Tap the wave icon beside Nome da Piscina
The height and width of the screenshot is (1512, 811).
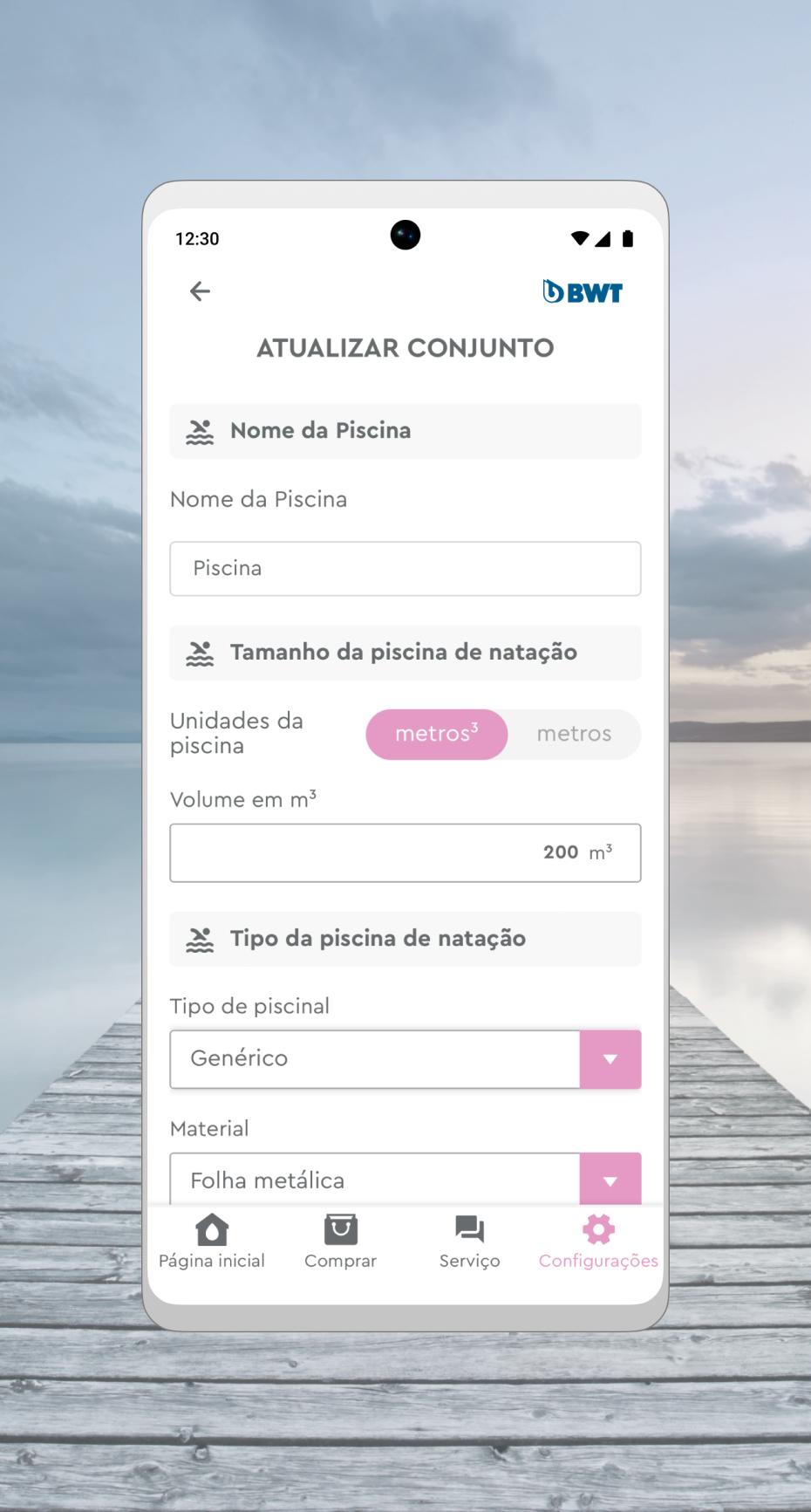tap(200, 431)
